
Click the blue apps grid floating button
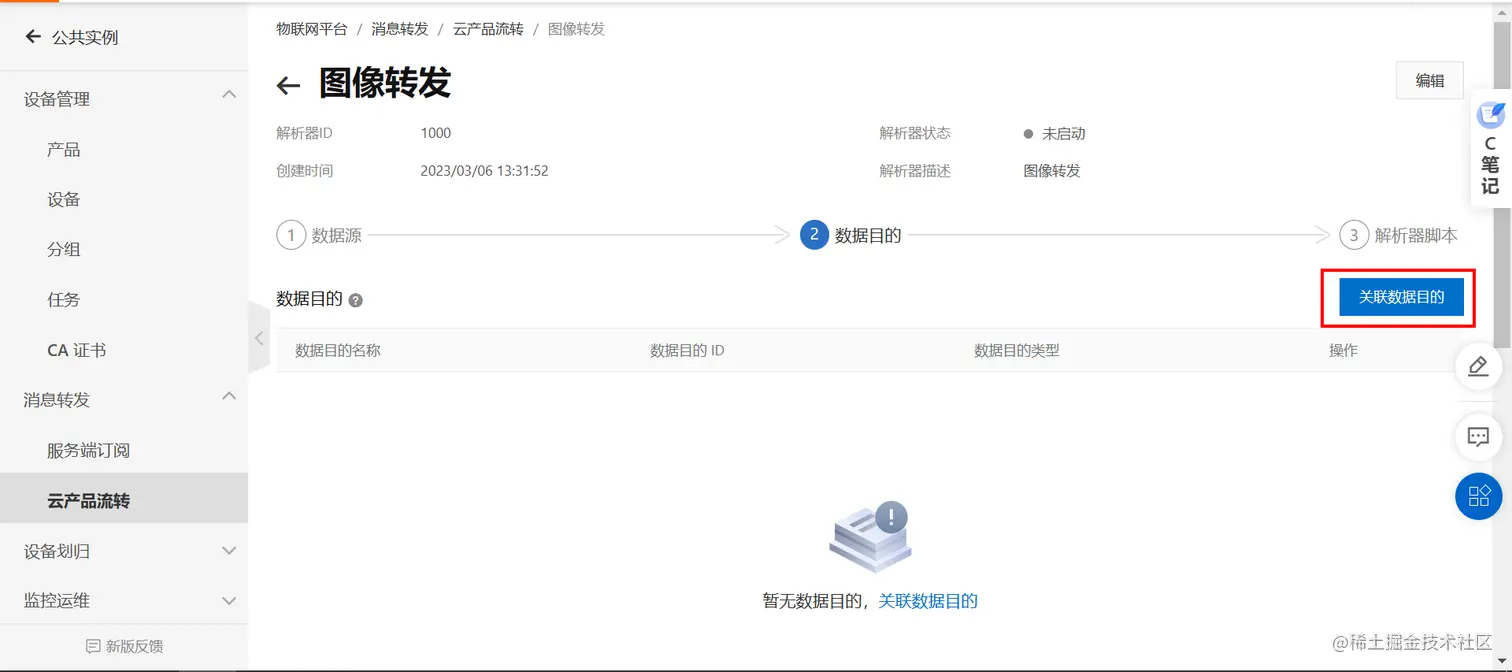[x=1478, y=495]
